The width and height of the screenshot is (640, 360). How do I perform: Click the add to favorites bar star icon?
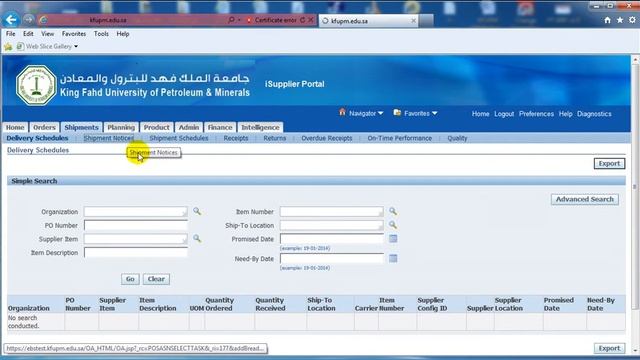click(x=8, y=47)
